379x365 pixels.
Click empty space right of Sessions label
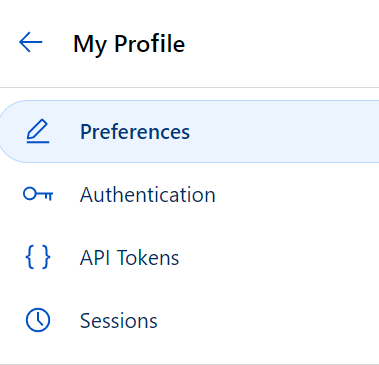pyautogui.click(x=267, y=320)
